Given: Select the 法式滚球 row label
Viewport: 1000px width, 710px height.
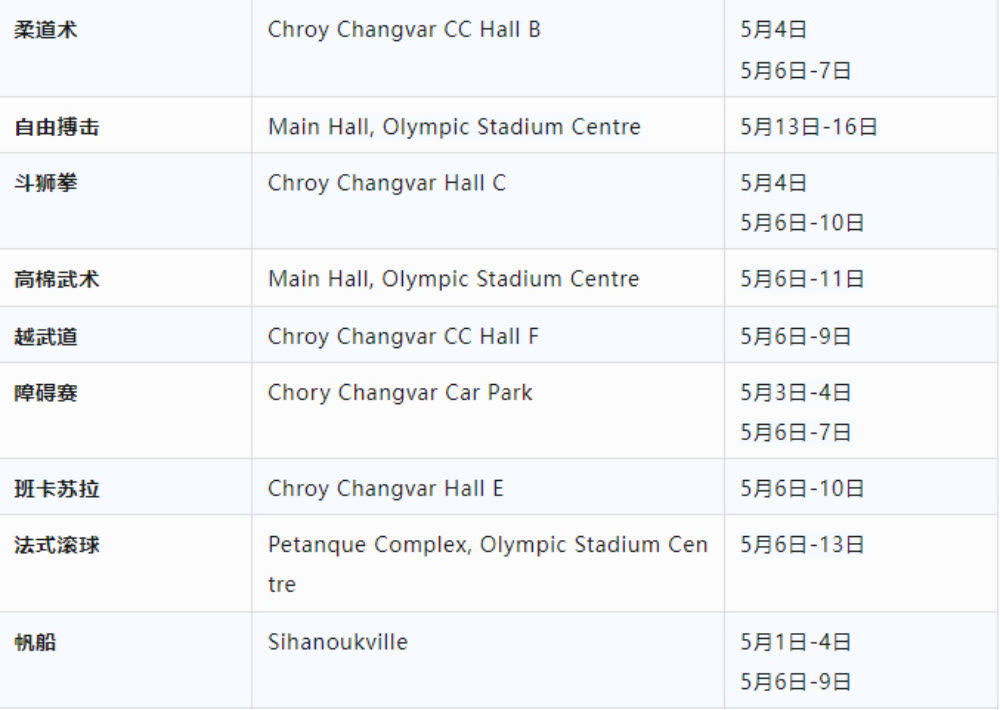Looking at the screenshot, I should point(56,545).
